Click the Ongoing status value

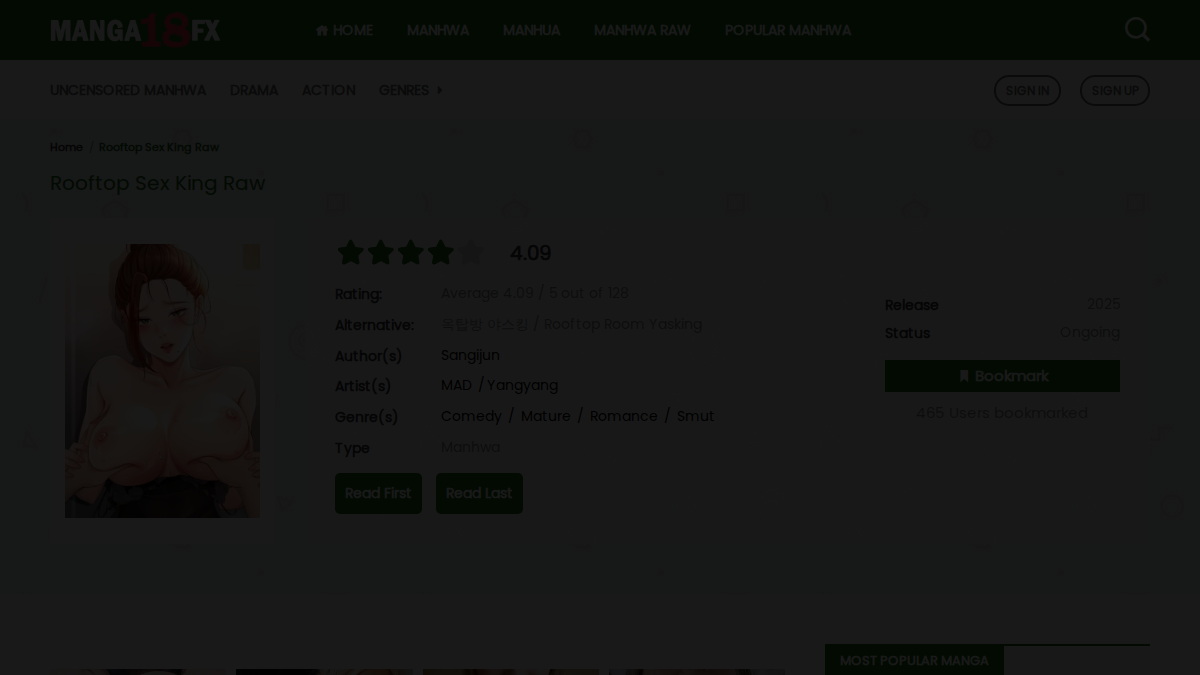click(x=1090, y=332)
